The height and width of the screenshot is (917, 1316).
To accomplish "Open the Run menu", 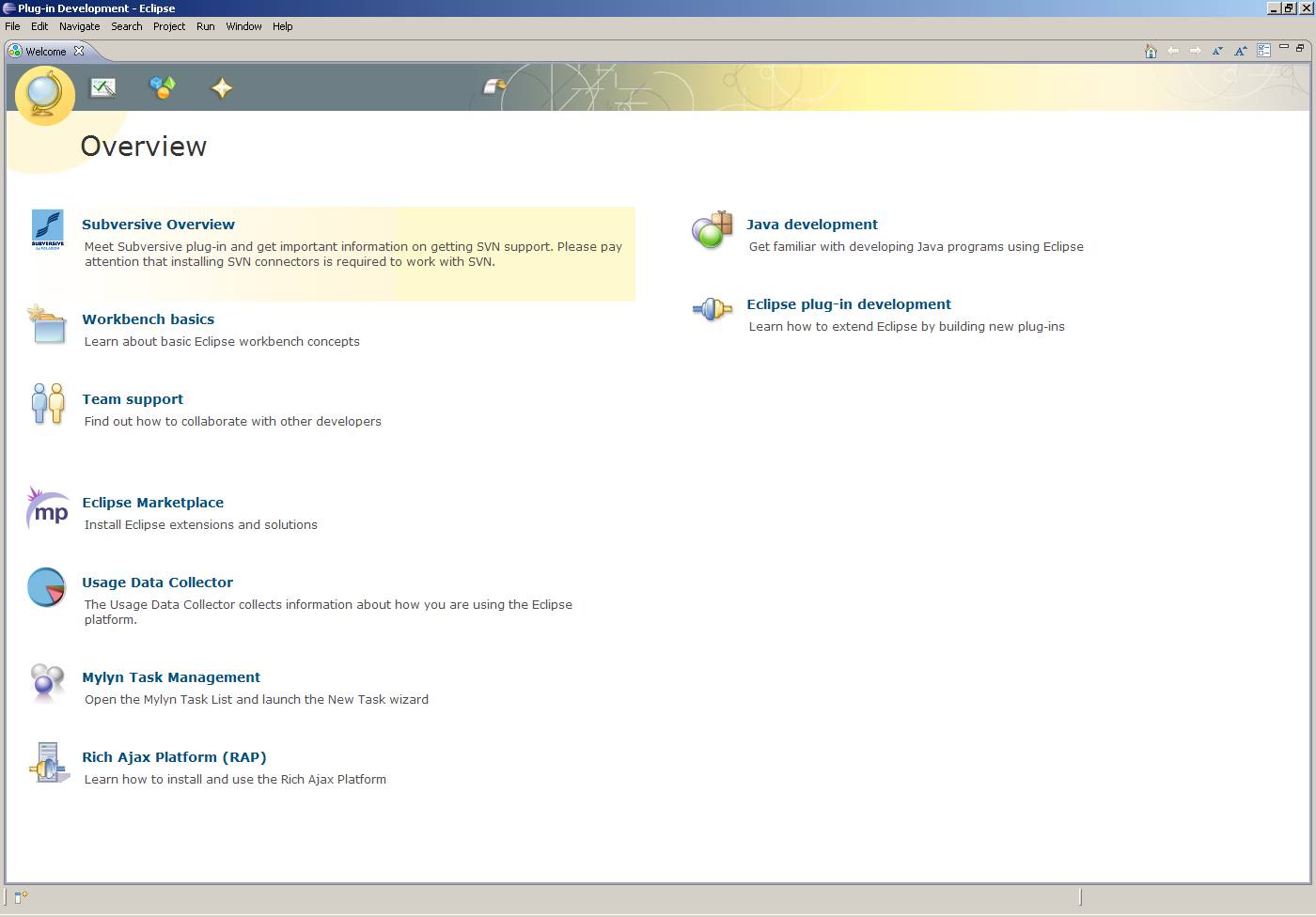I will (206, 26).
